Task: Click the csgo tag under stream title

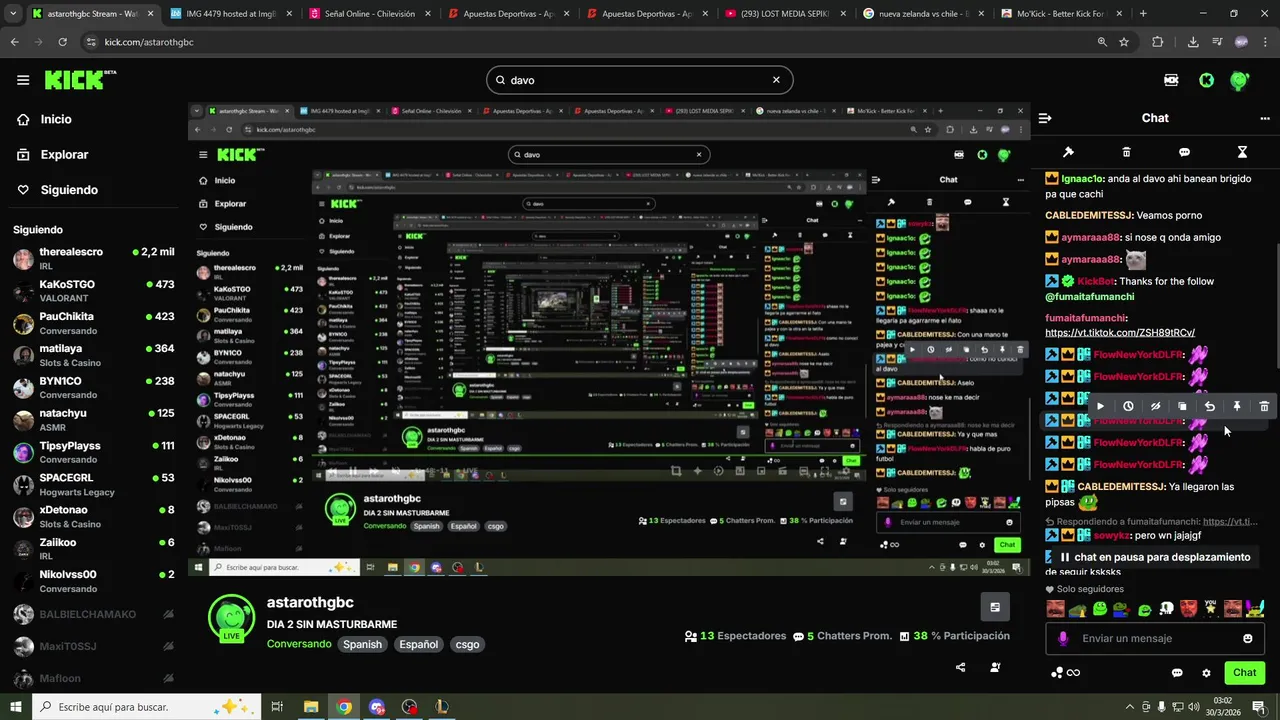Action: click(468, 644)
